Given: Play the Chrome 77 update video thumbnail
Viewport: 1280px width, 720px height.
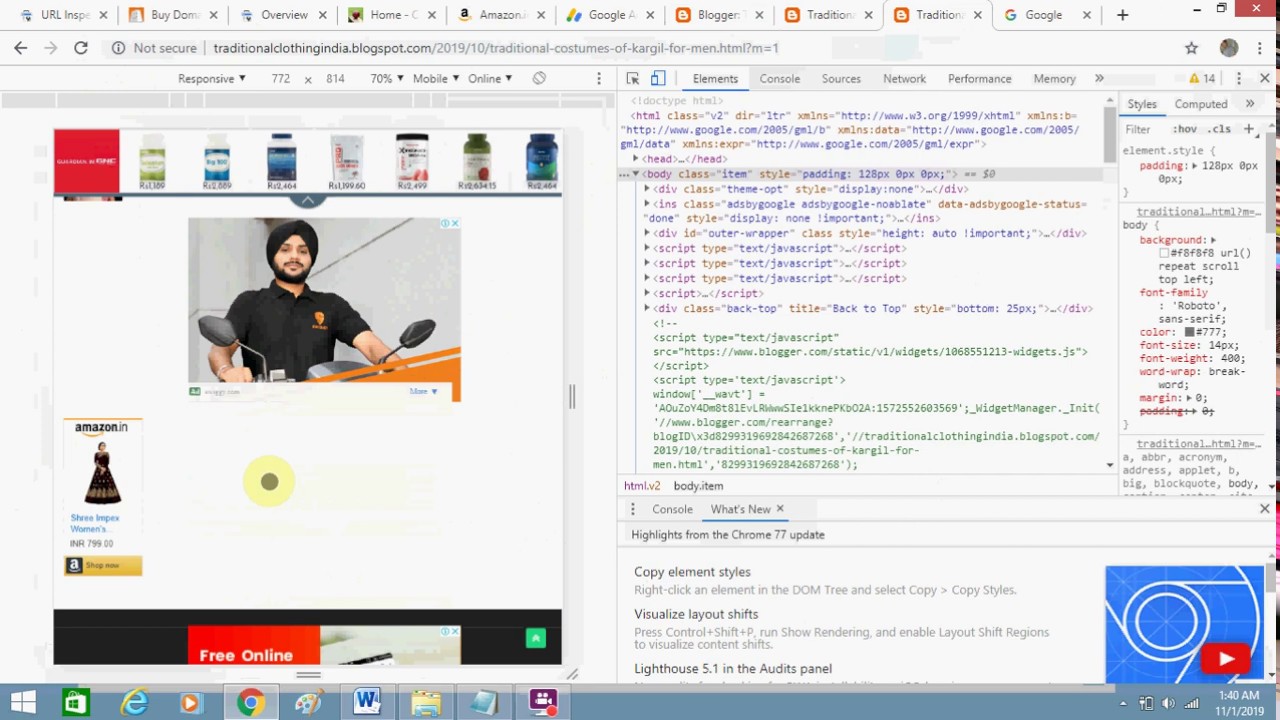Looking at the screenshot, I should (x=1226, y=659).
